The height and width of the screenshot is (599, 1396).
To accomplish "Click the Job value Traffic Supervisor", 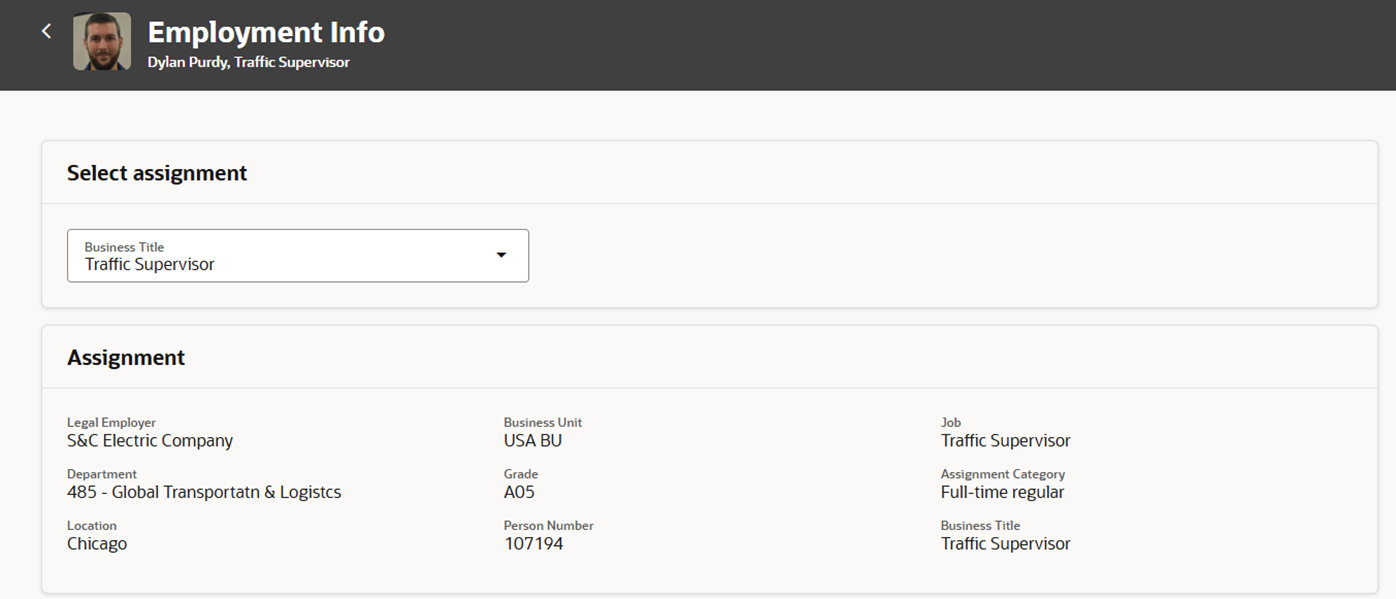I will (1005, 441).
